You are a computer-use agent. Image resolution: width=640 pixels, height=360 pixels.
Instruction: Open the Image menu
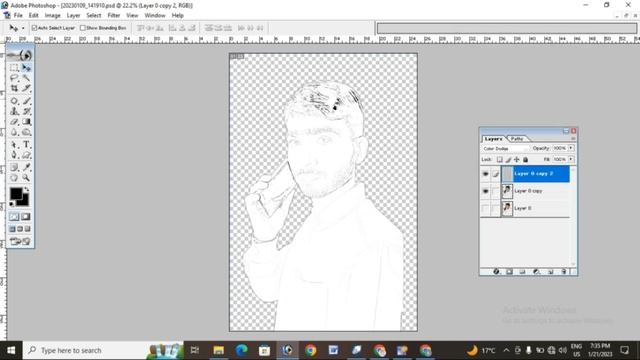tap(53, 16)
